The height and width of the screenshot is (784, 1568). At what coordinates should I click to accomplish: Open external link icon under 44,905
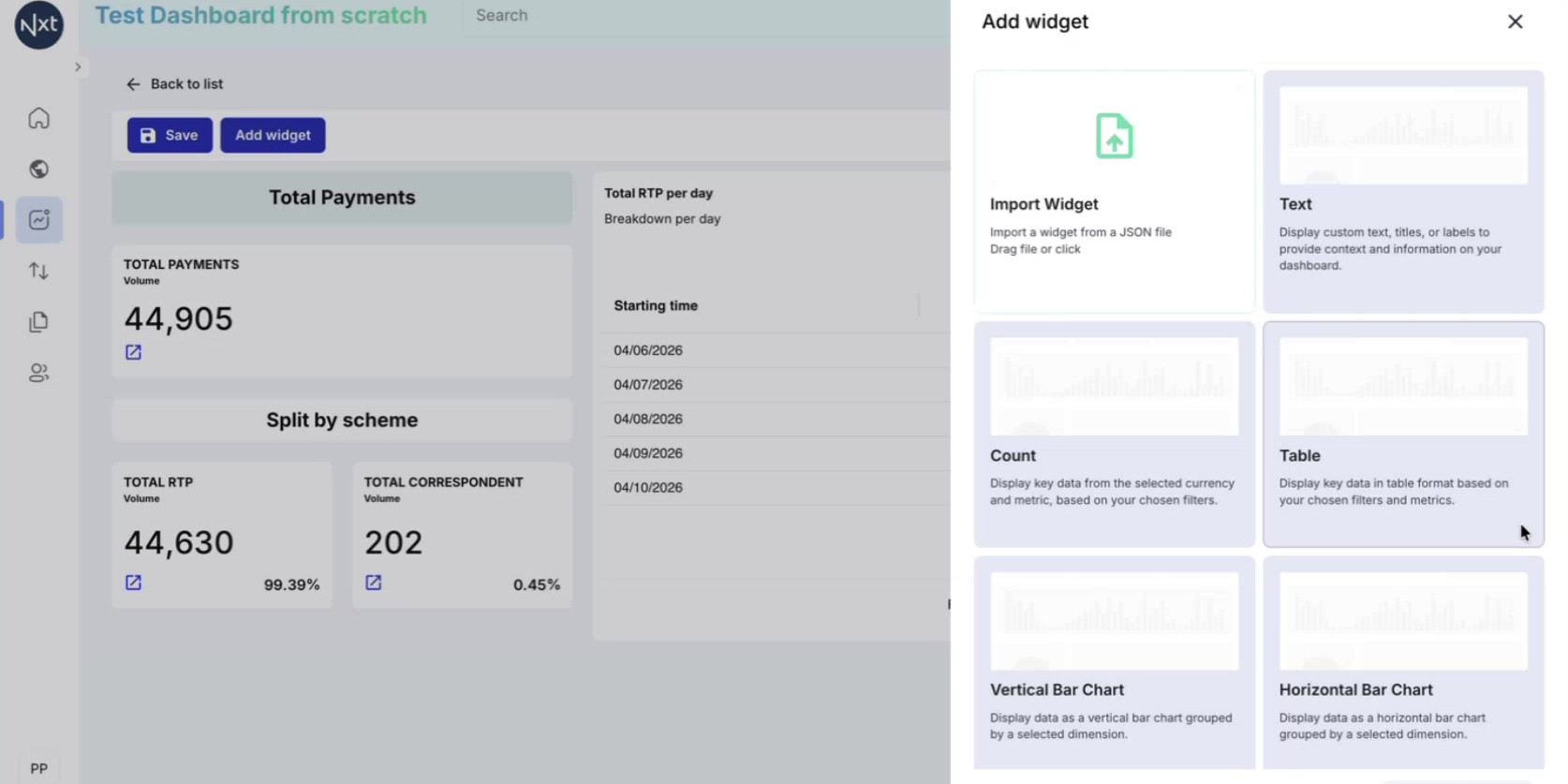pos(133,352)
